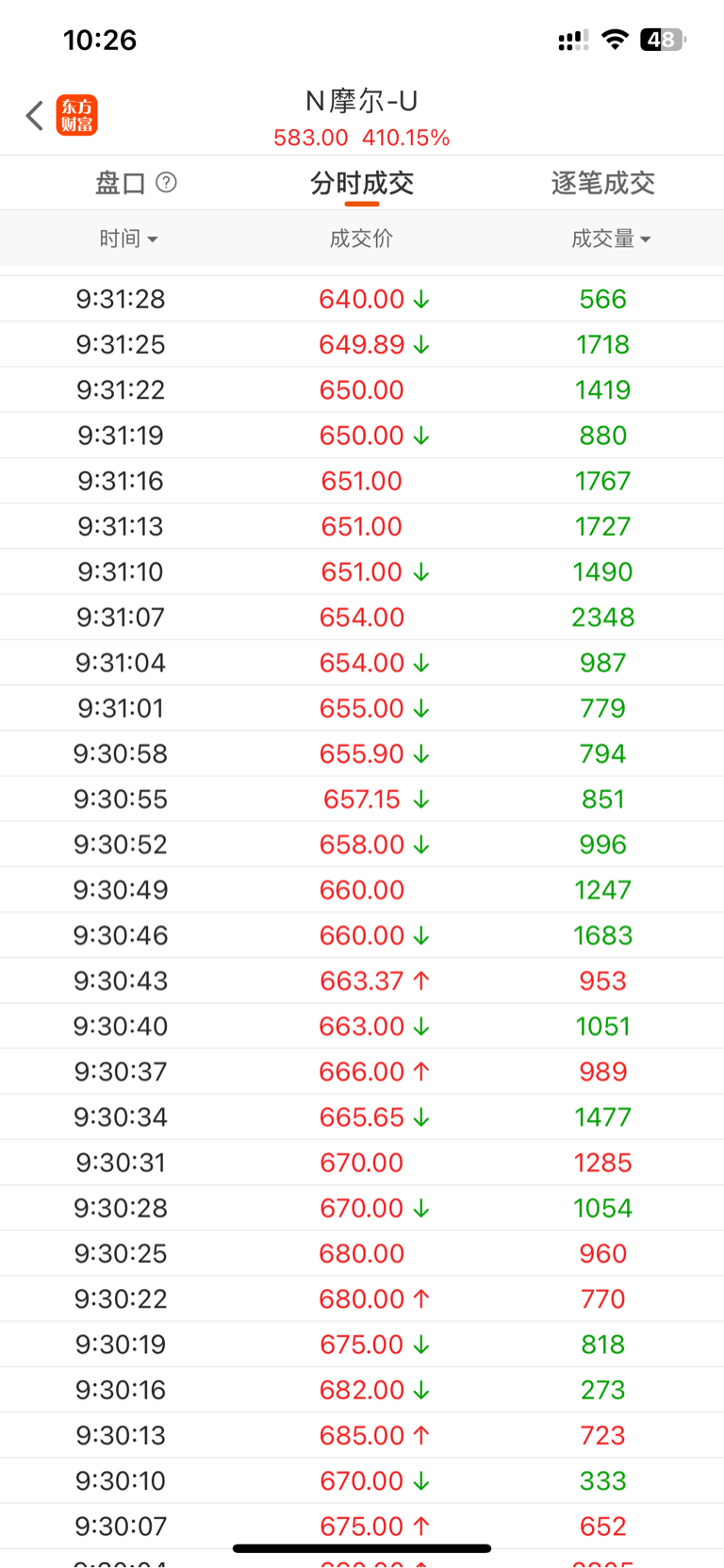This screenshot has width=724, height=1568.
Task: Tap the down arrow beside 640.00
Action: point(421,300)
